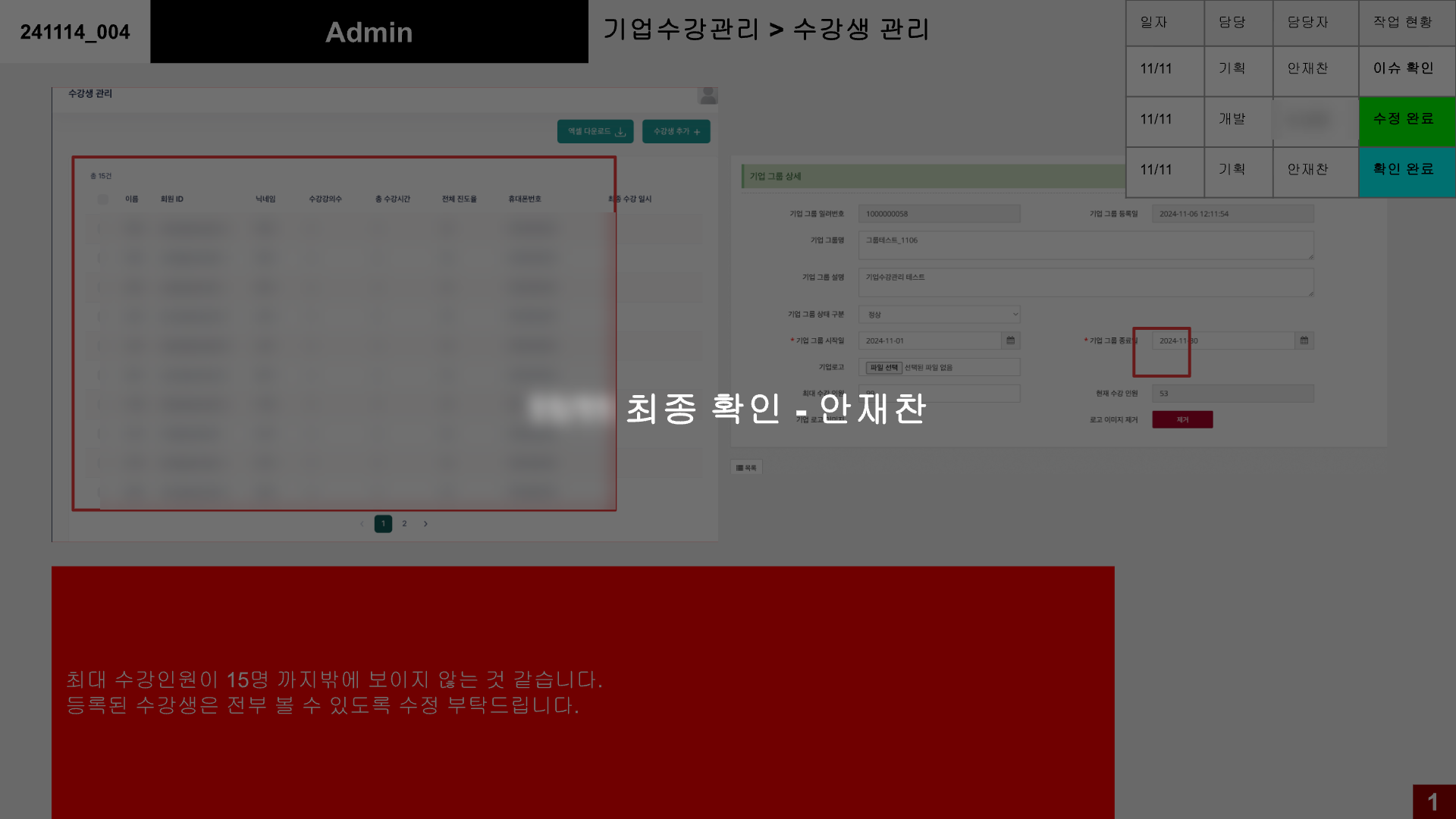Click the 총 수강시간 column header
This screenshot has height=819, width=1456.
tap(393, 199)
